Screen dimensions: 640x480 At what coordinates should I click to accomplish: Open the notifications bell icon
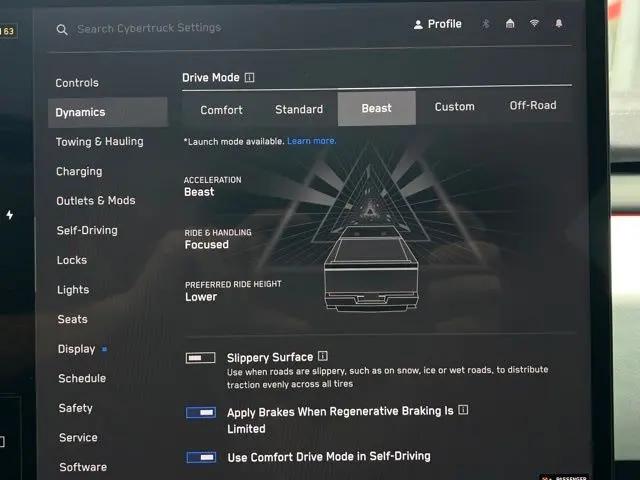559,23
